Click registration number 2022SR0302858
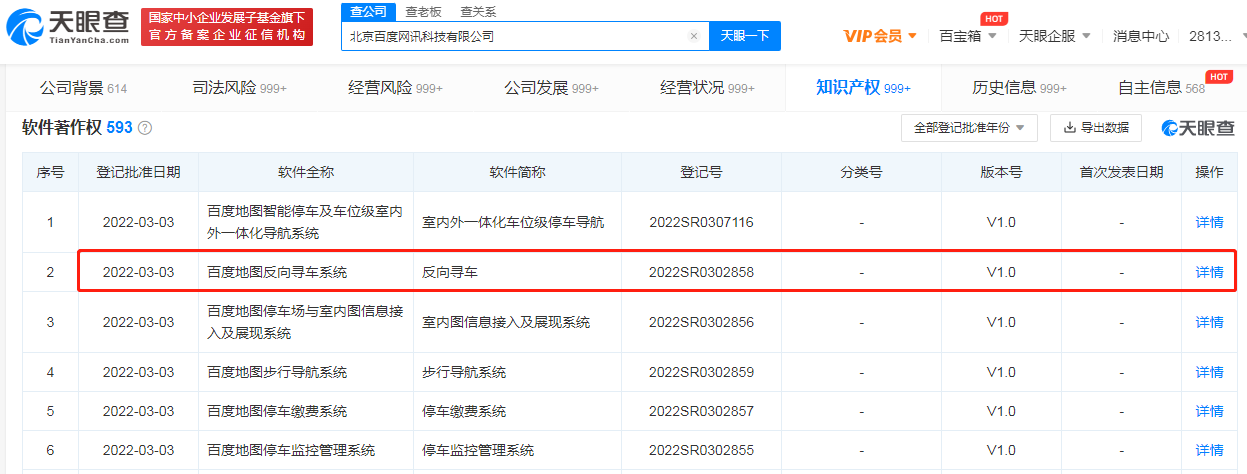This screenshot has width=1247, height=474. 701,272
